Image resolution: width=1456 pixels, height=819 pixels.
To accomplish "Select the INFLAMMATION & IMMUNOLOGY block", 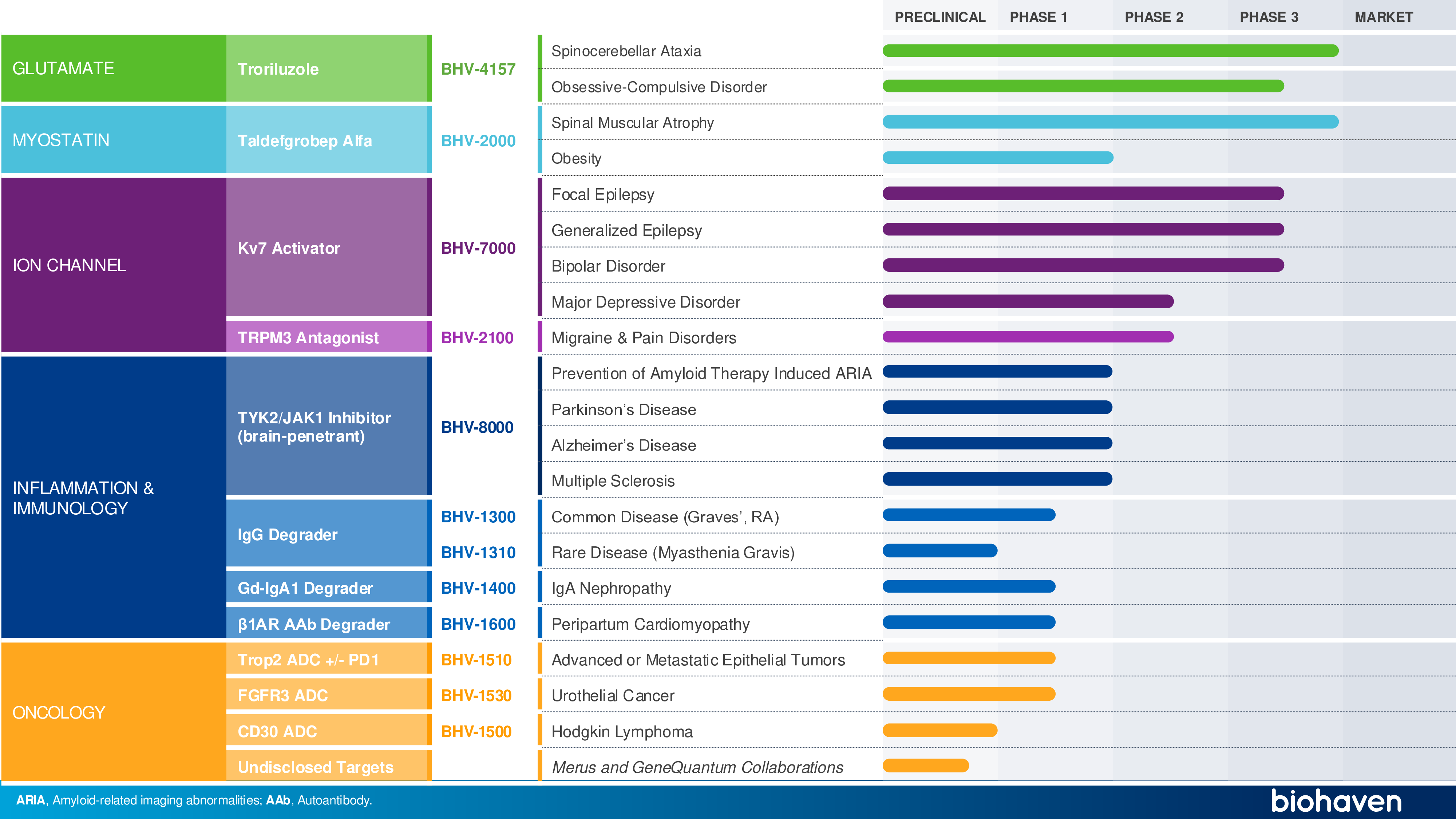I will click(x=114, y=497).
